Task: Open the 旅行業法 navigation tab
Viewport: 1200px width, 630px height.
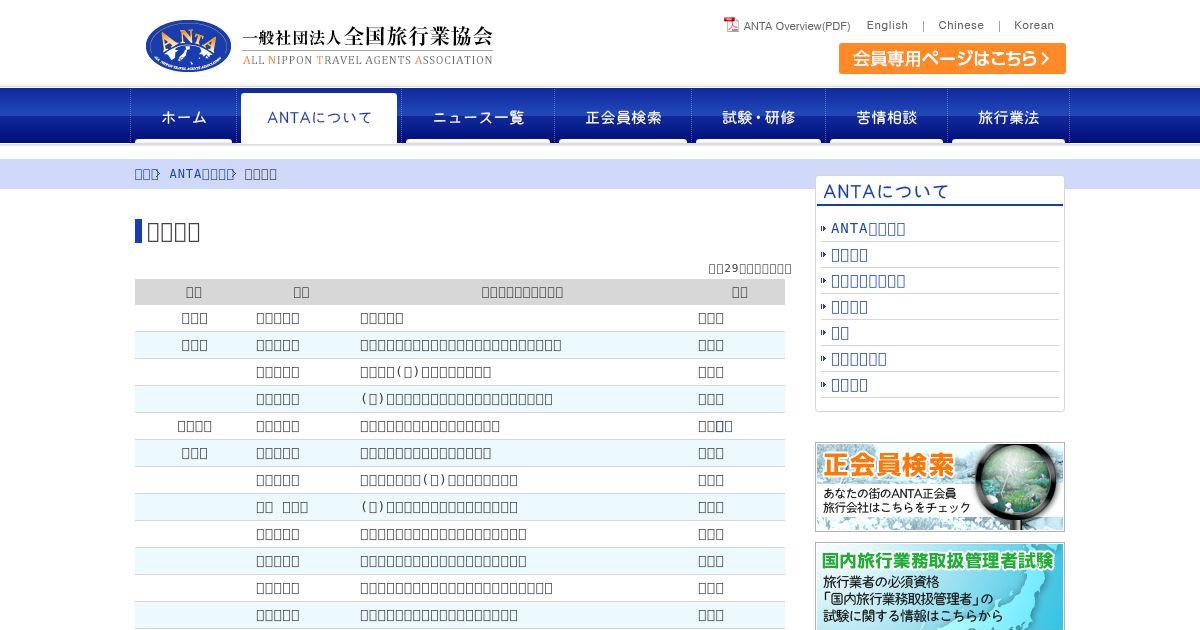Action: pyautogui.click(x=1008, y=117)
